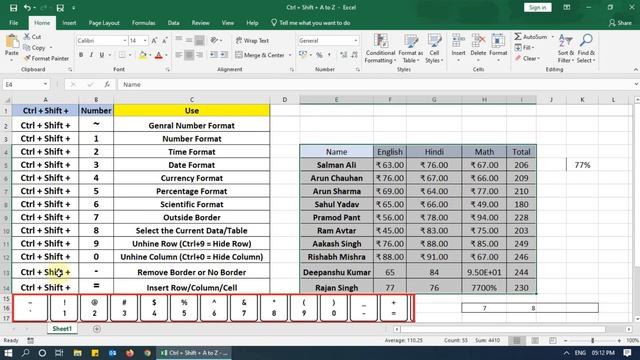Switch to Page Layout view icon

click(535, 340)
